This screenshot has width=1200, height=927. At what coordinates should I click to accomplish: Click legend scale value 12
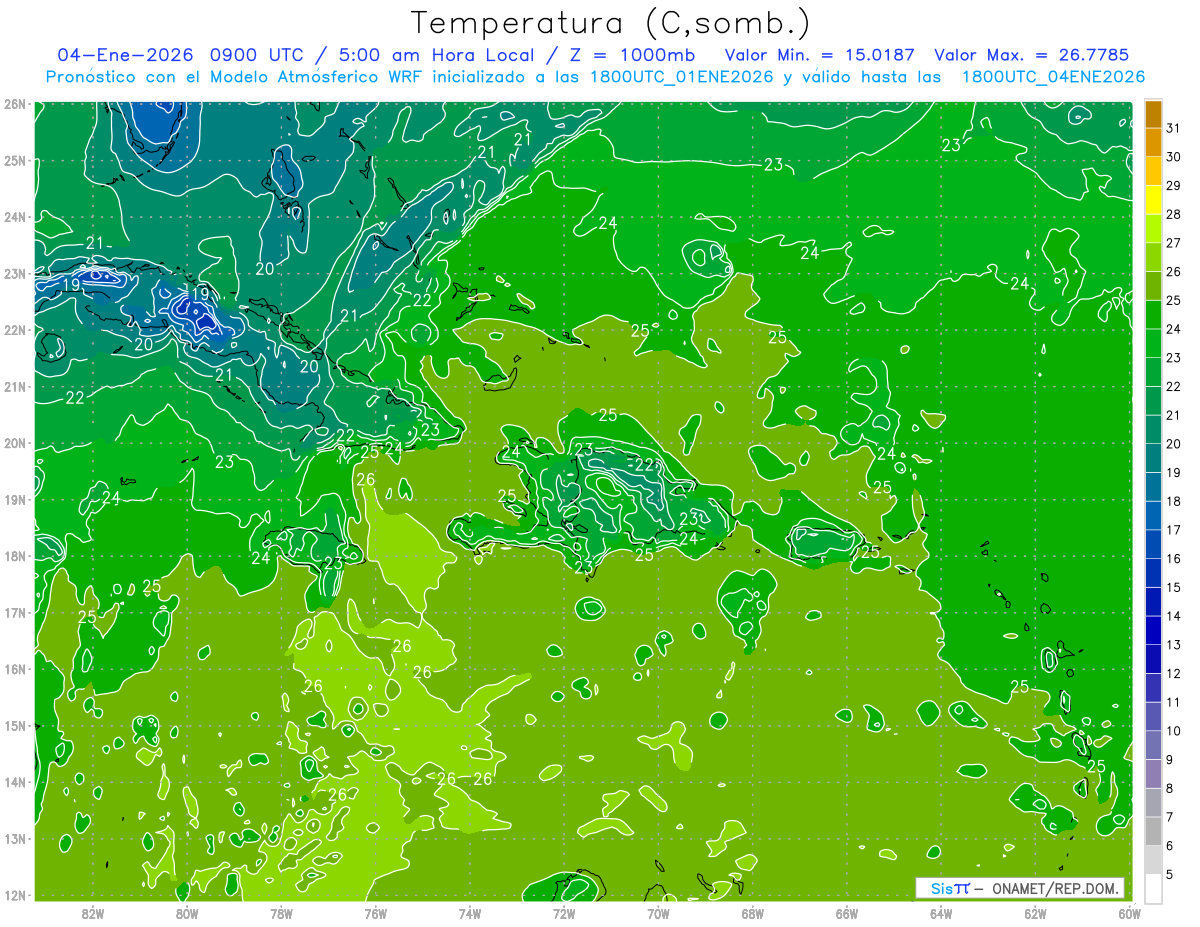[1174, 674]
